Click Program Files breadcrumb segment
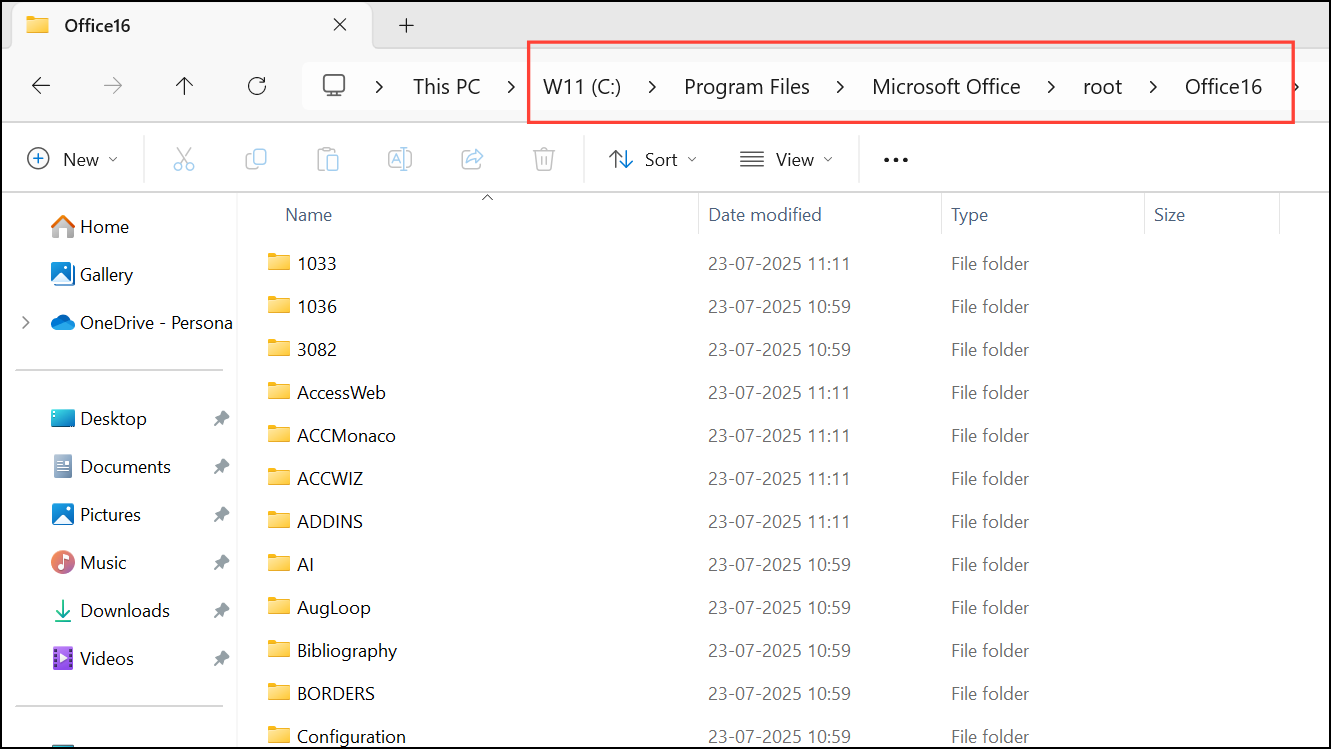Image resolution: width=1331 pixels, height=749 pixels. tap(747, 87)
